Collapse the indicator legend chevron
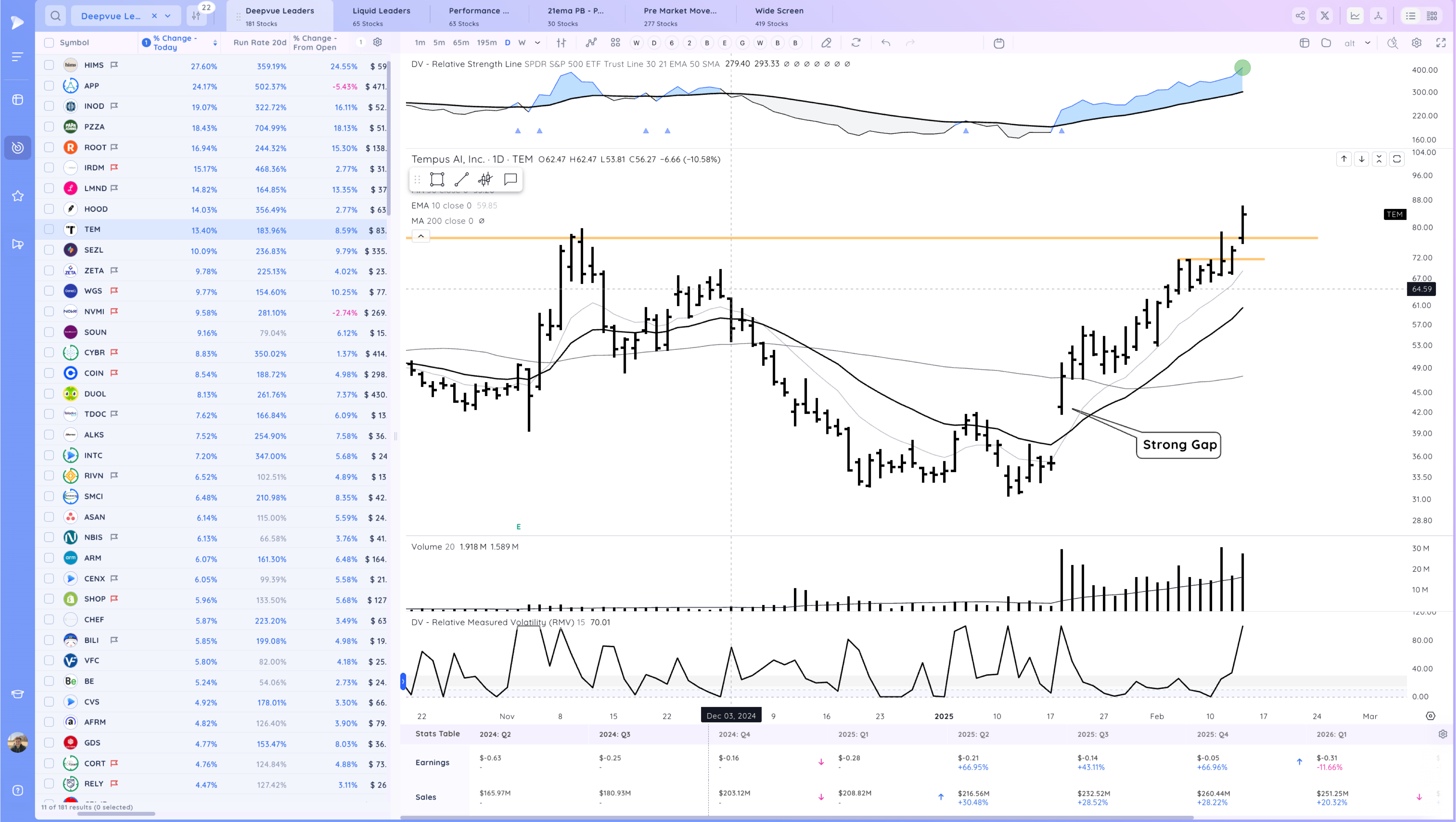Image resolution: width=1456 pixels, height=822 pixels. [421, 236]
